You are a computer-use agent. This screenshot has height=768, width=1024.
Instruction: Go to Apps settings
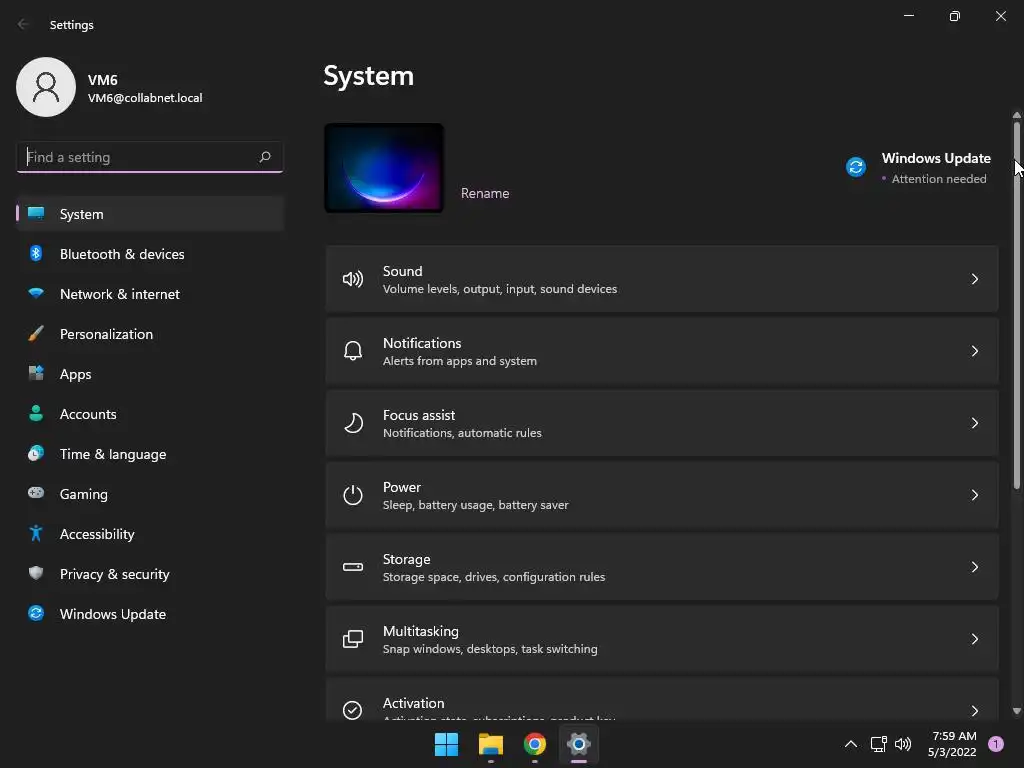tap(150, 374)
